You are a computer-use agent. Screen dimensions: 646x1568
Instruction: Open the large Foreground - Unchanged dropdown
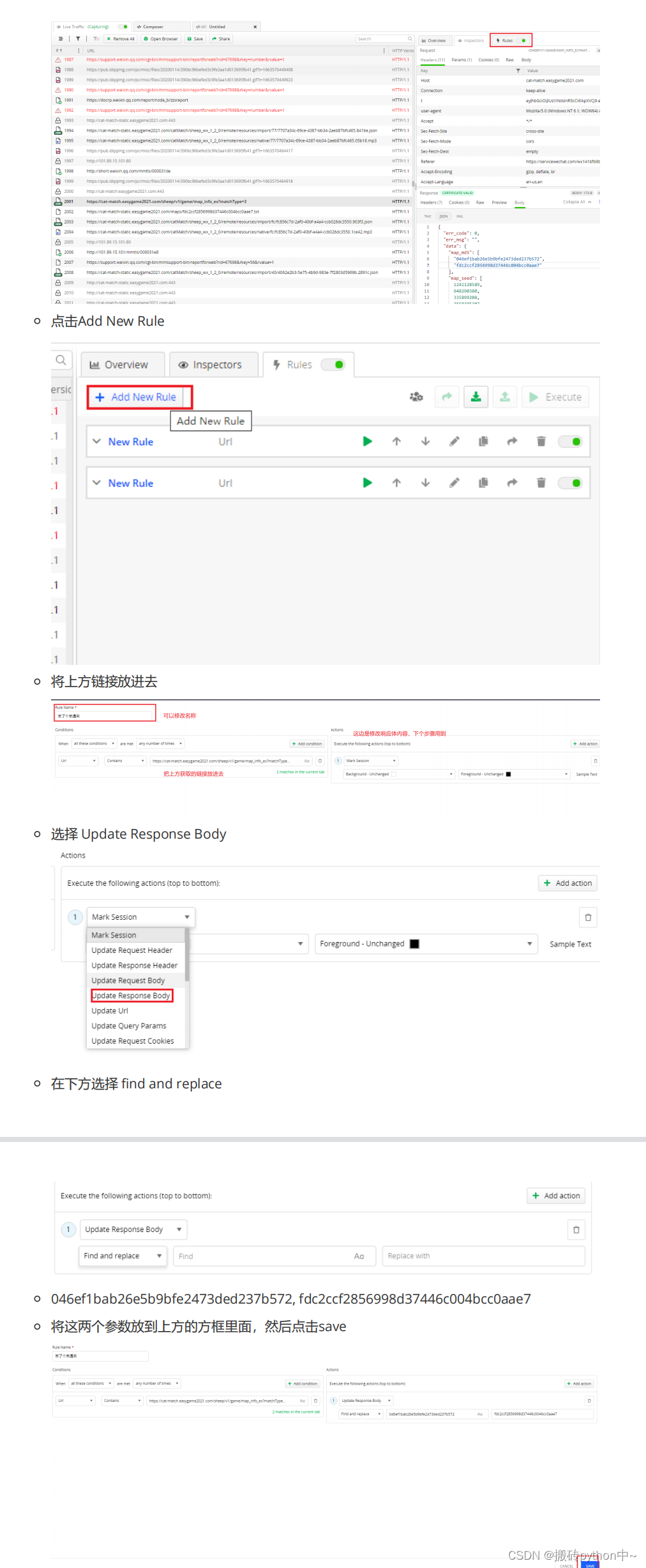tap(425, 944)
